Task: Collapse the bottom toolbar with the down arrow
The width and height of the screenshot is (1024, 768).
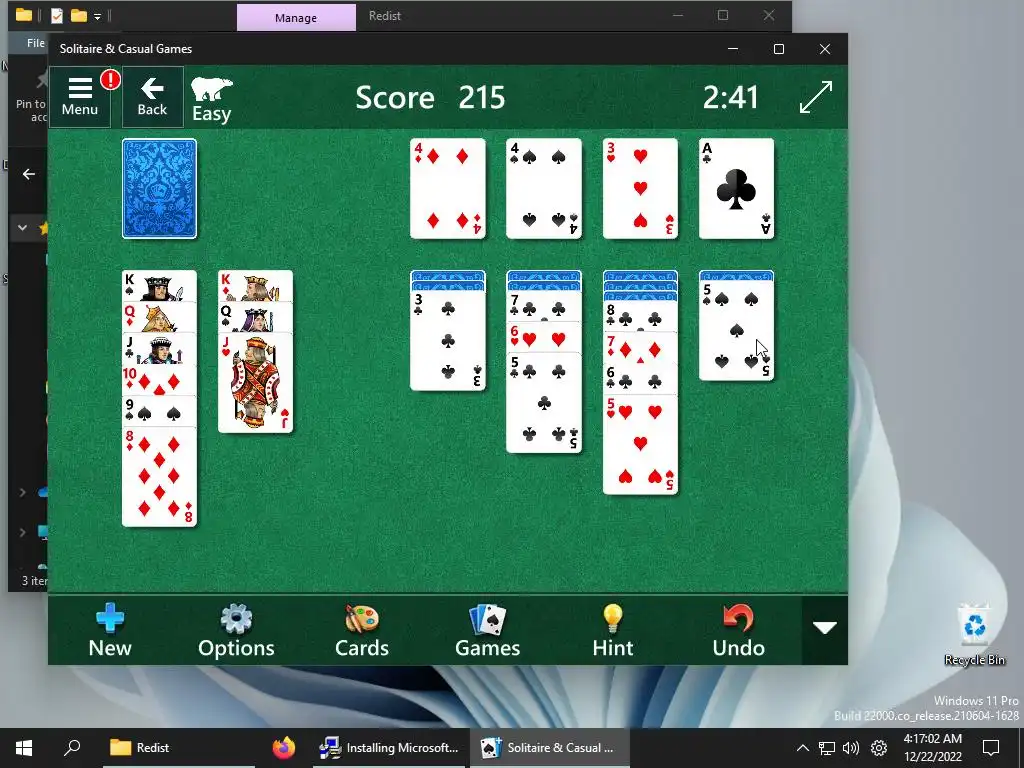Action: click(825, 628)
